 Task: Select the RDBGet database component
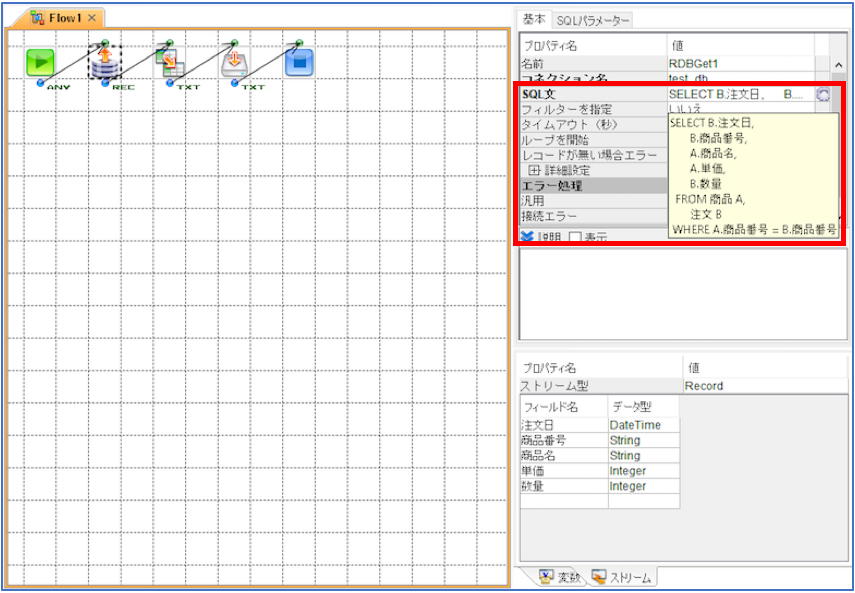[x=105, y=62]
